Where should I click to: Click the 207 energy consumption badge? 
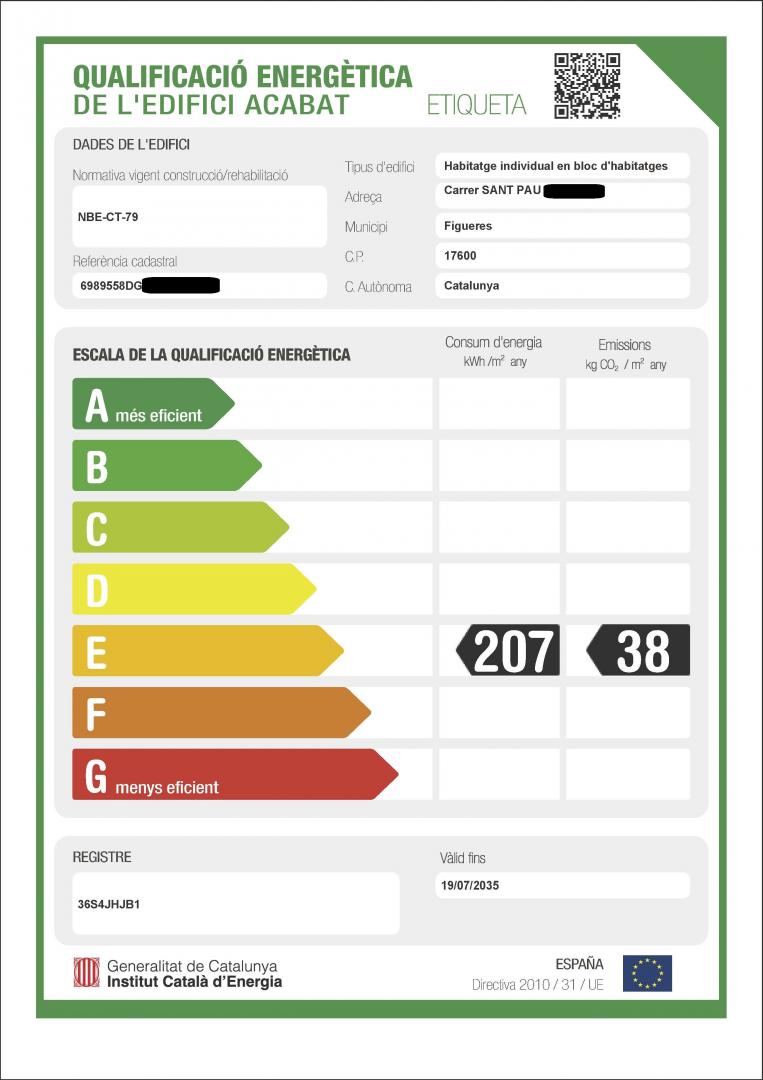(508, 651)
